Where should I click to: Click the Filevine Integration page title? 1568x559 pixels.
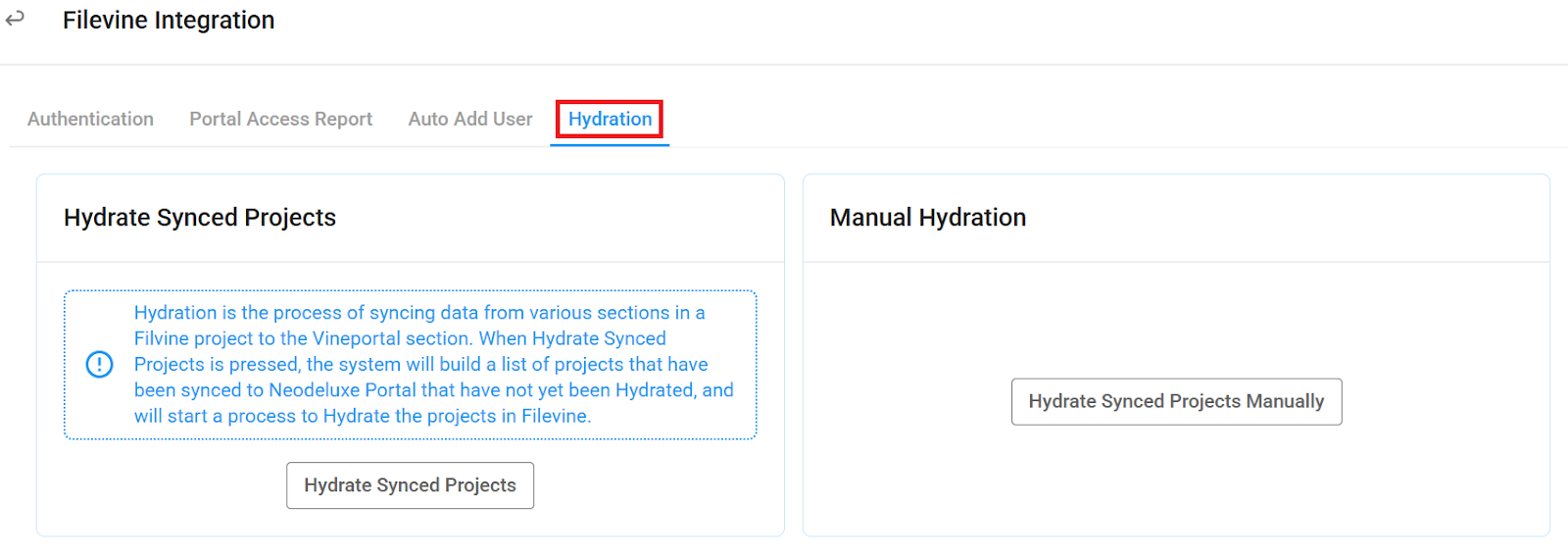[169, 20]
